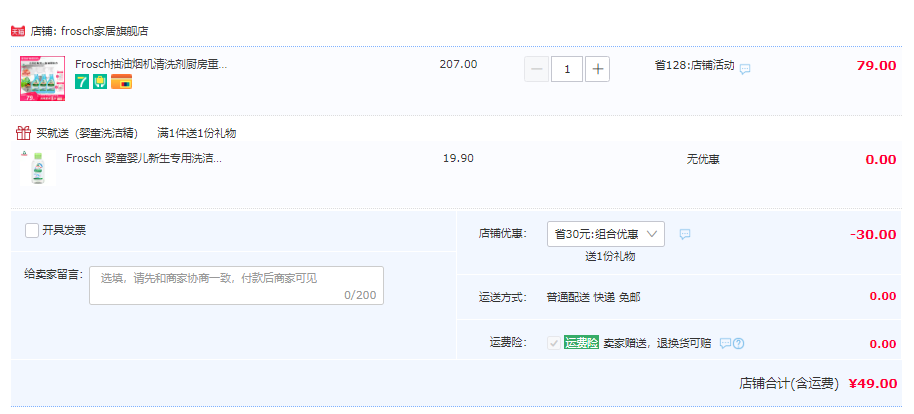Click the quantity input field showing 1
The height and width of the screenshot is (414, 914).
567,69
